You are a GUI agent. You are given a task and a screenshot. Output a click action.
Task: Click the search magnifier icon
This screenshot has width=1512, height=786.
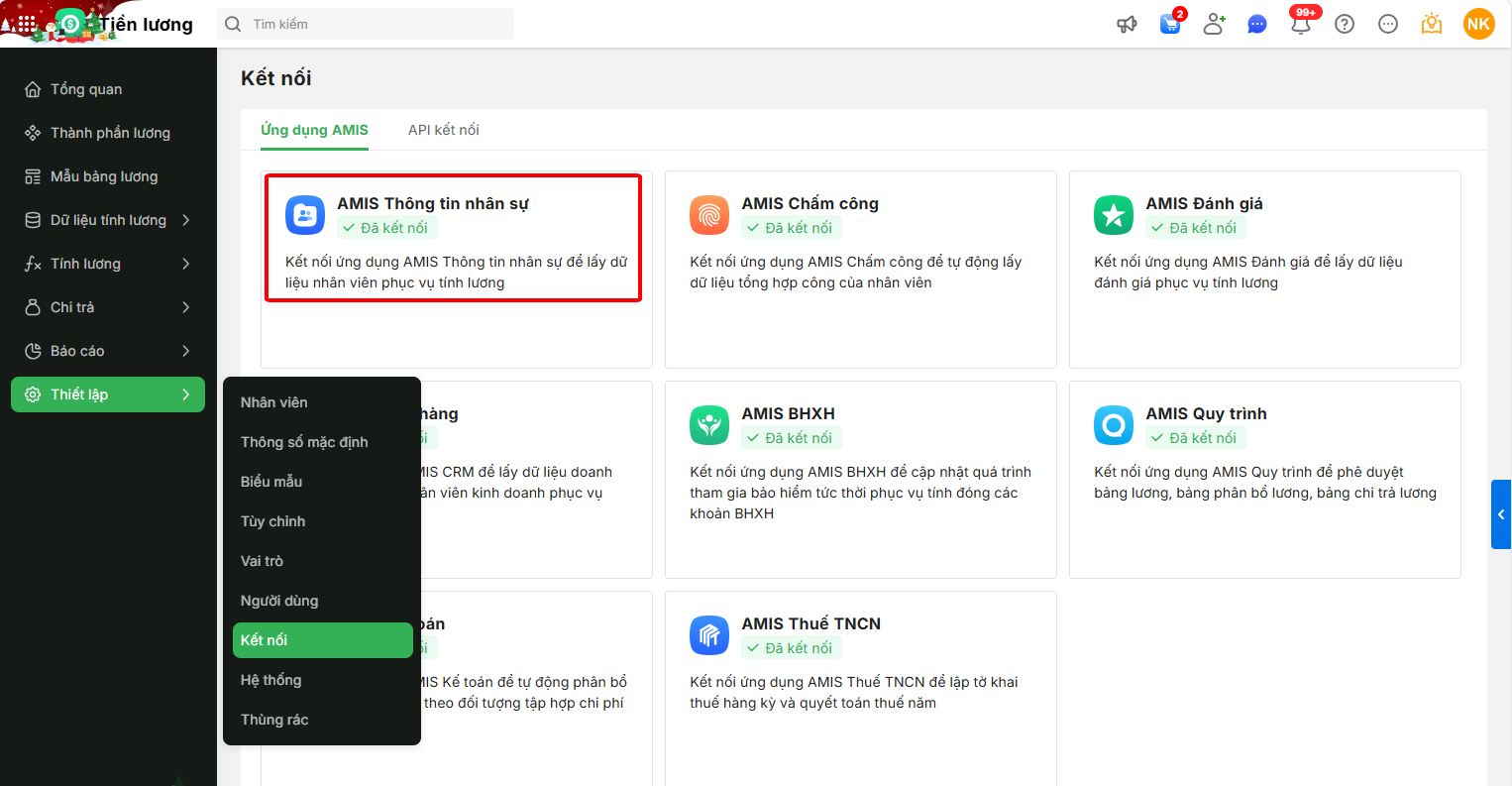pos(233,24)
